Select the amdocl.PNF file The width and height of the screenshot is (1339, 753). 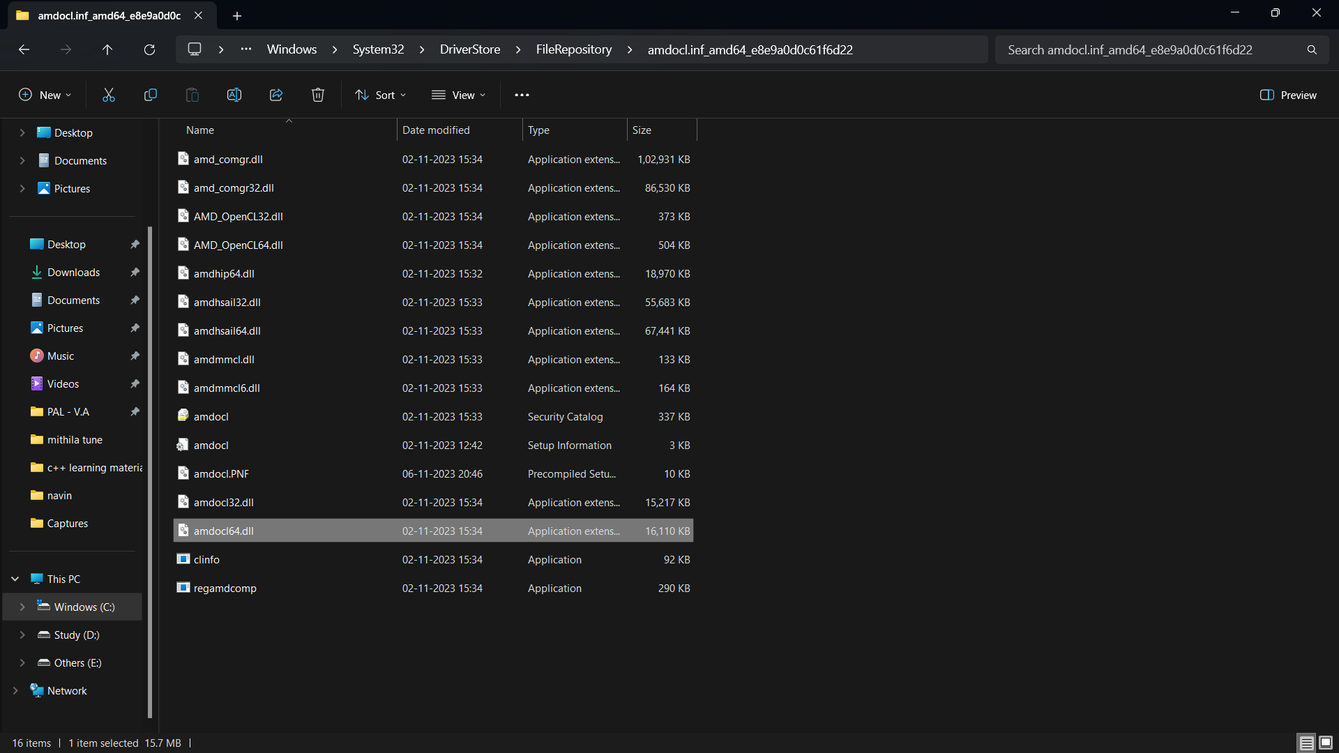pos(433,474)
